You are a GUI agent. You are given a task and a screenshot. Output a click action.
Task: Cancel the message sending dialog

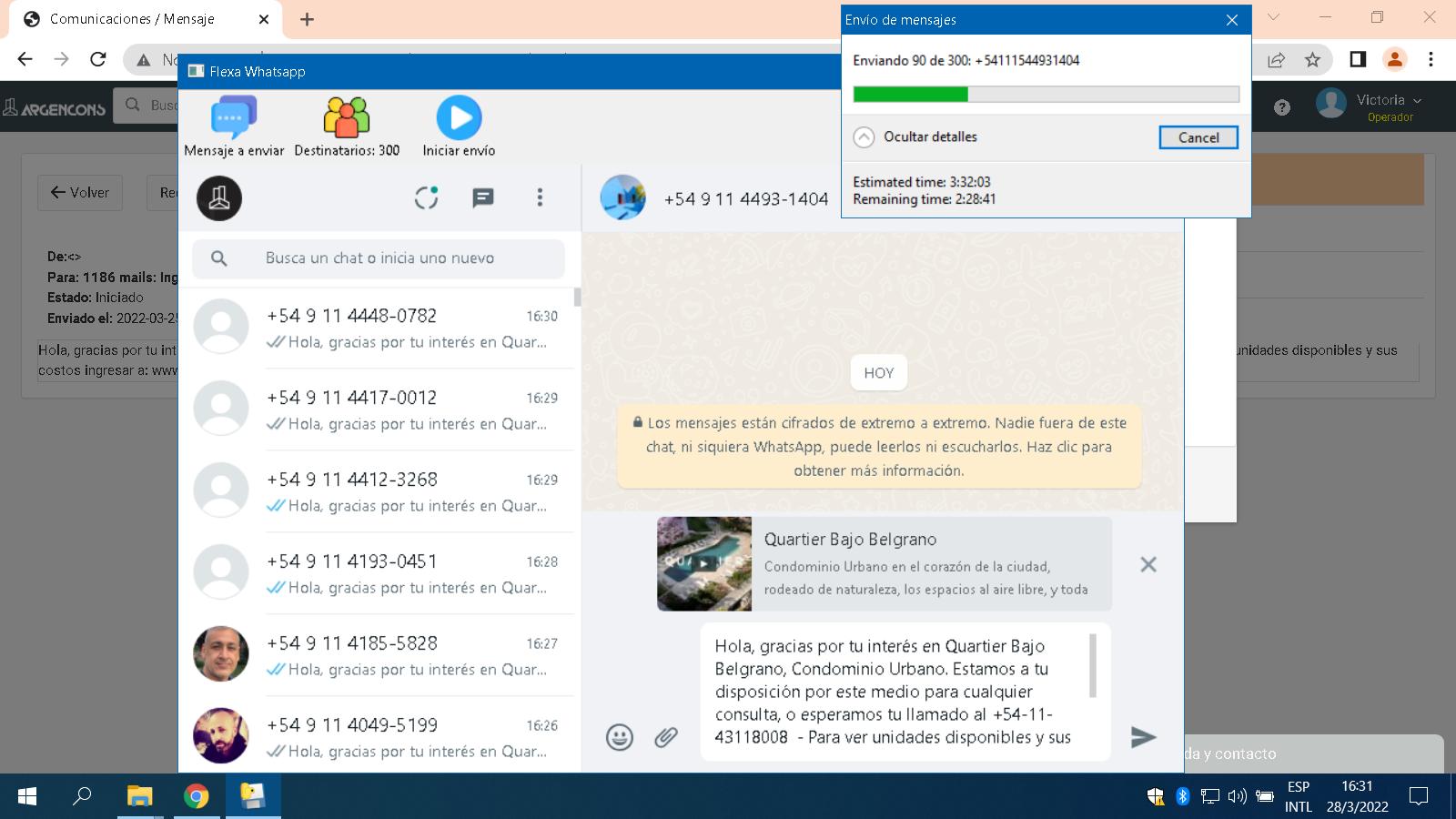coord(1198,137)
